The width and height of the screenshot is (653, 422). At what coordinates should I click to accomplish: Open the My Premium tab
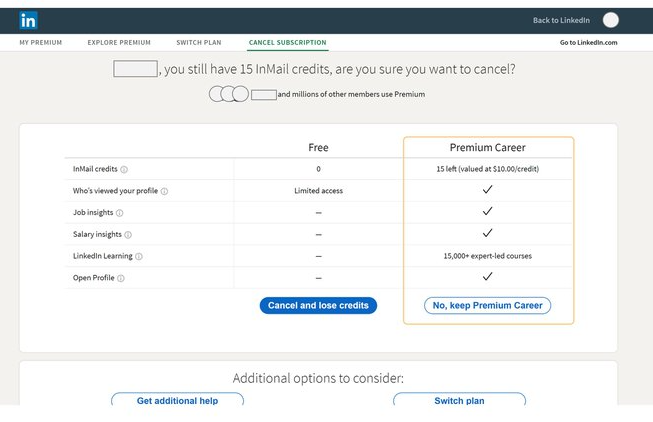tap(40, 42)
